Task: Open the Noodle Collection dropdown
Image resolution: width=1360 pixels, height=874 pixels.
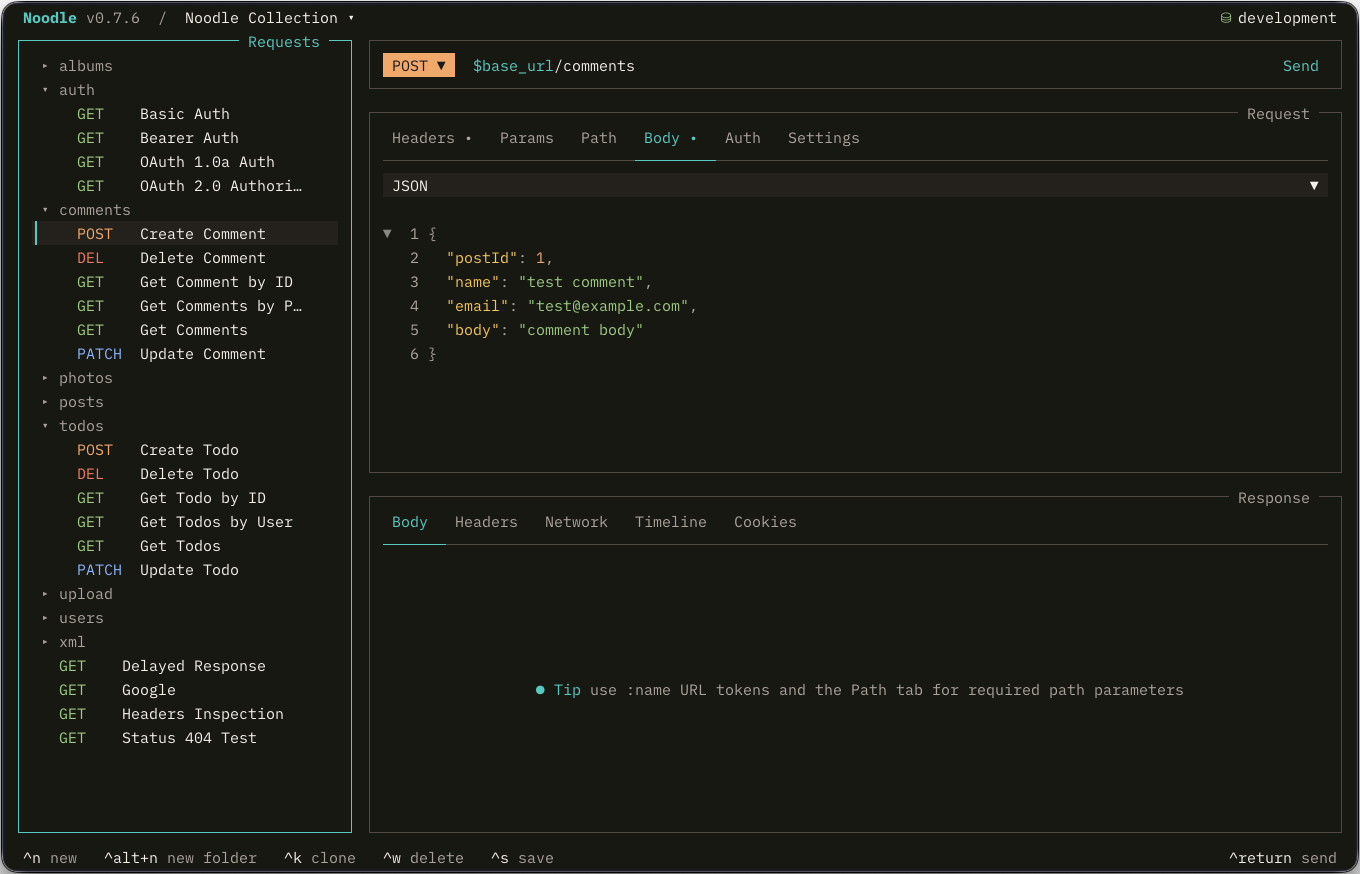Action: click(270, 18)
